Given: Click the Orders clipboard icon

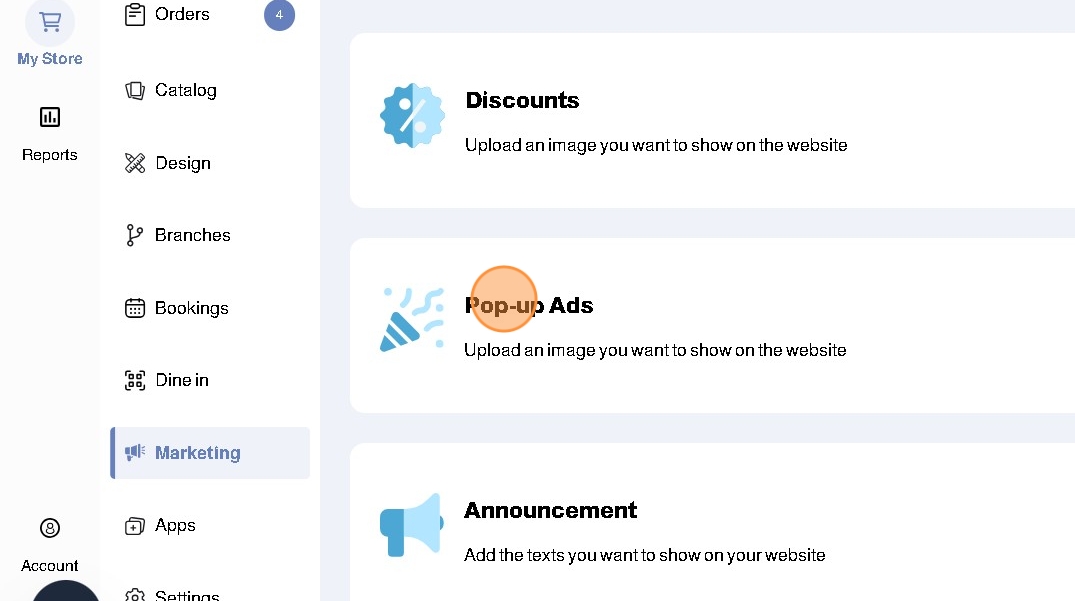Looking at the screenshot, I should [135, 15].
